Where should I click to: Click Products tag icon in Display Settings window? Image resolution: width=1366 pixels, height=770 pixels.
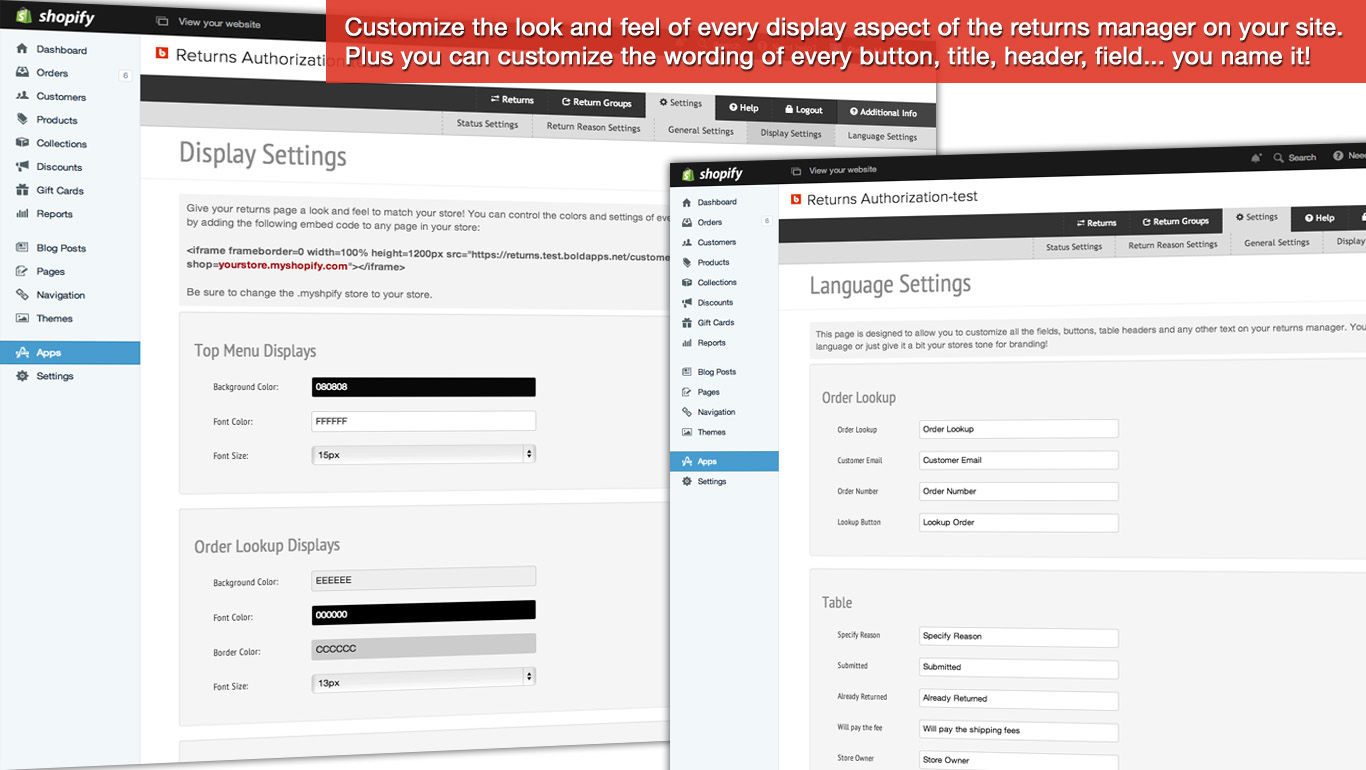(x=22, y=119)
